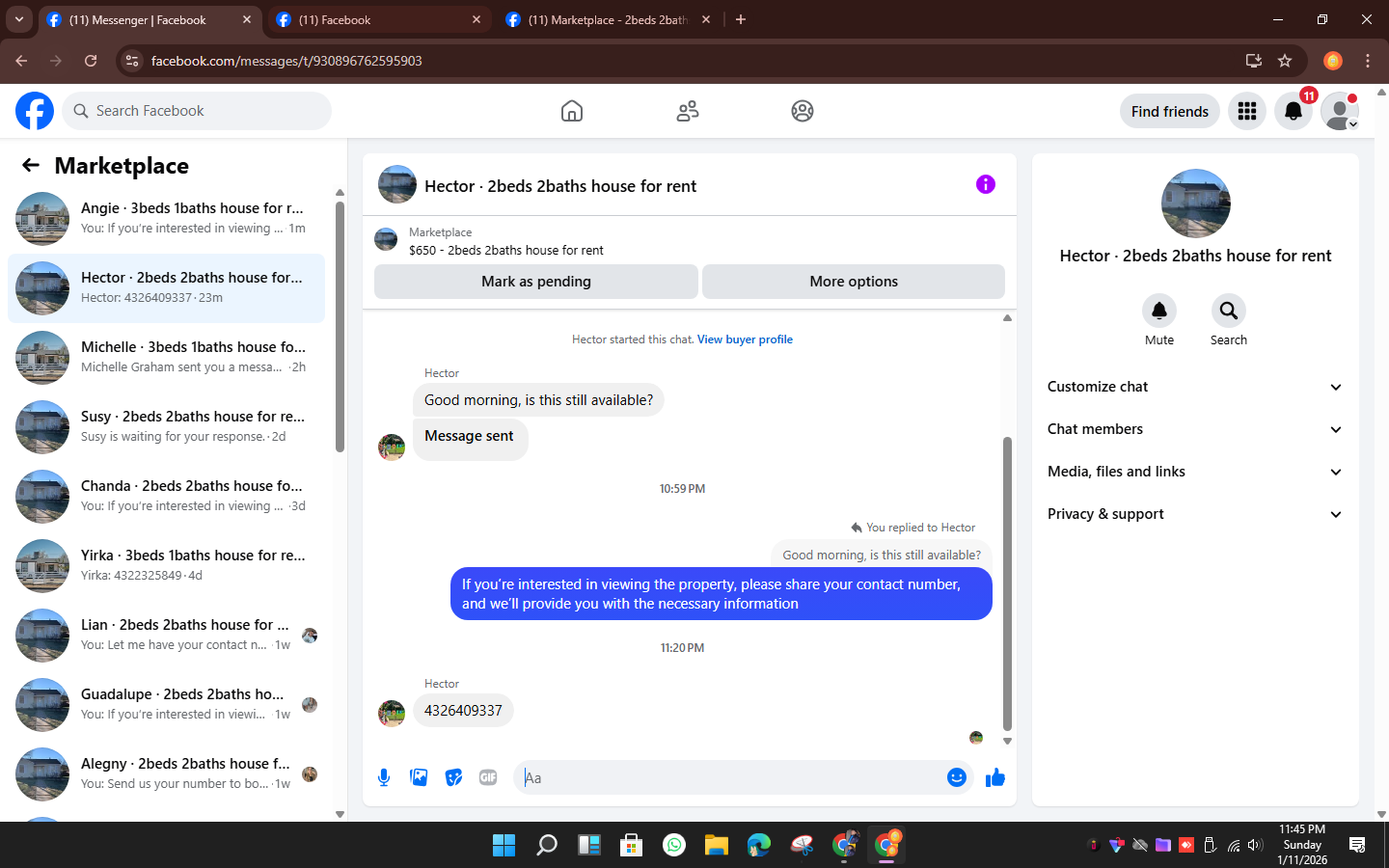This screenshot has width=1389, height=868.
Task: Click the blue reply message bubble
Action: 722,594
